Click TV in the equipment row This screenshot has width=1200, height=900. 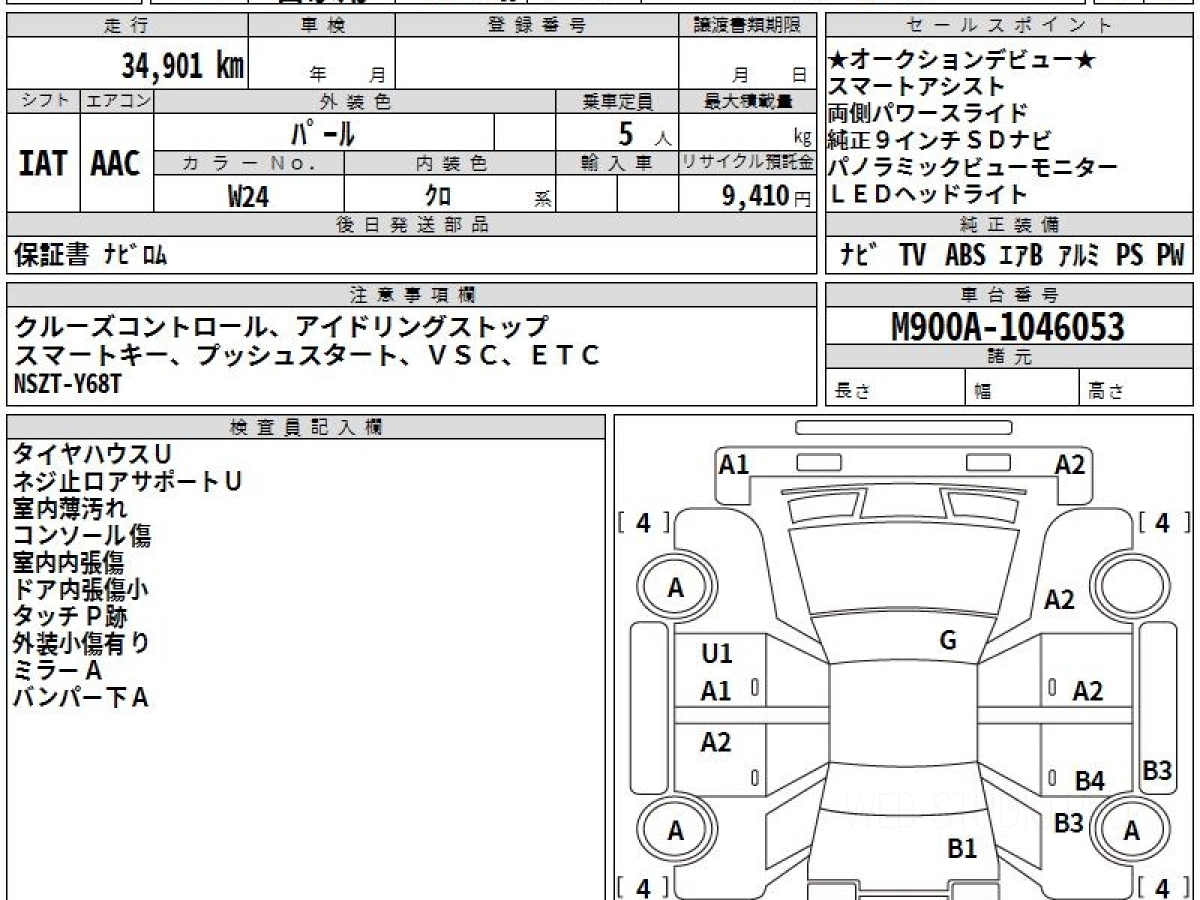pos(912,256)
